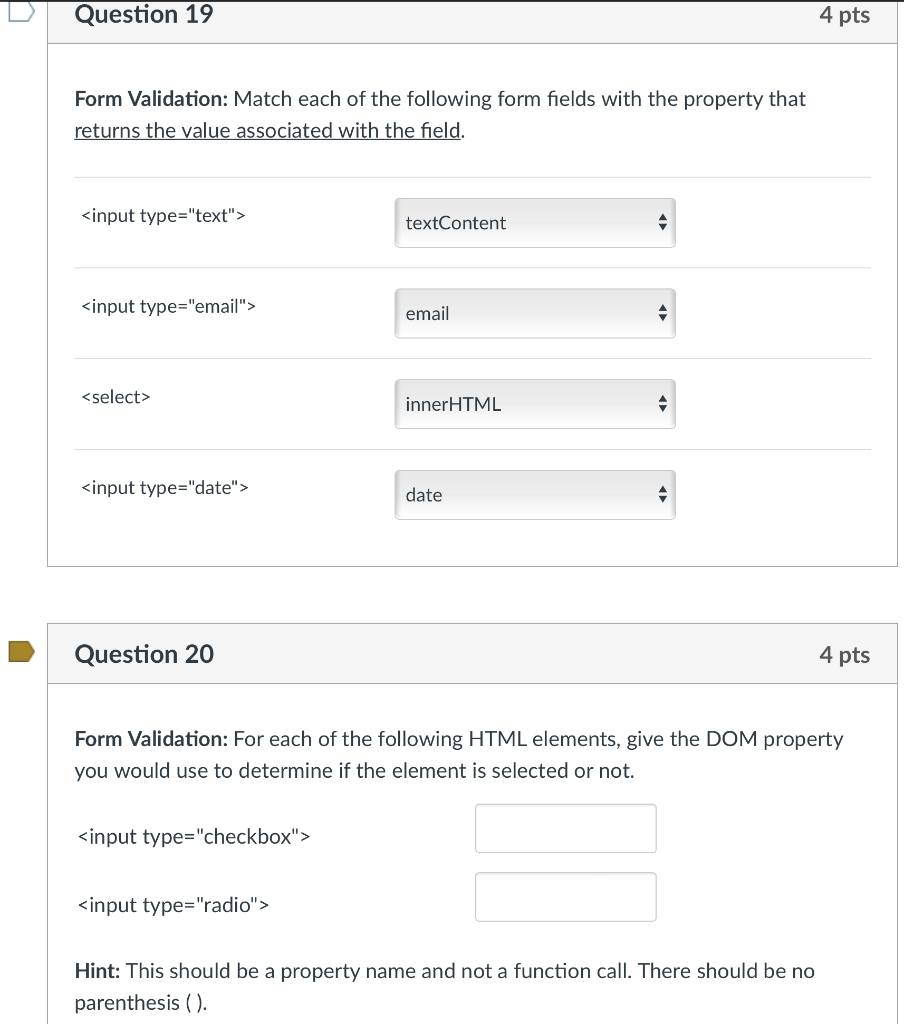Click the <select> label in Question 19
The width and height of the screenshot is (904, 1024).
[x=116, y=397]
